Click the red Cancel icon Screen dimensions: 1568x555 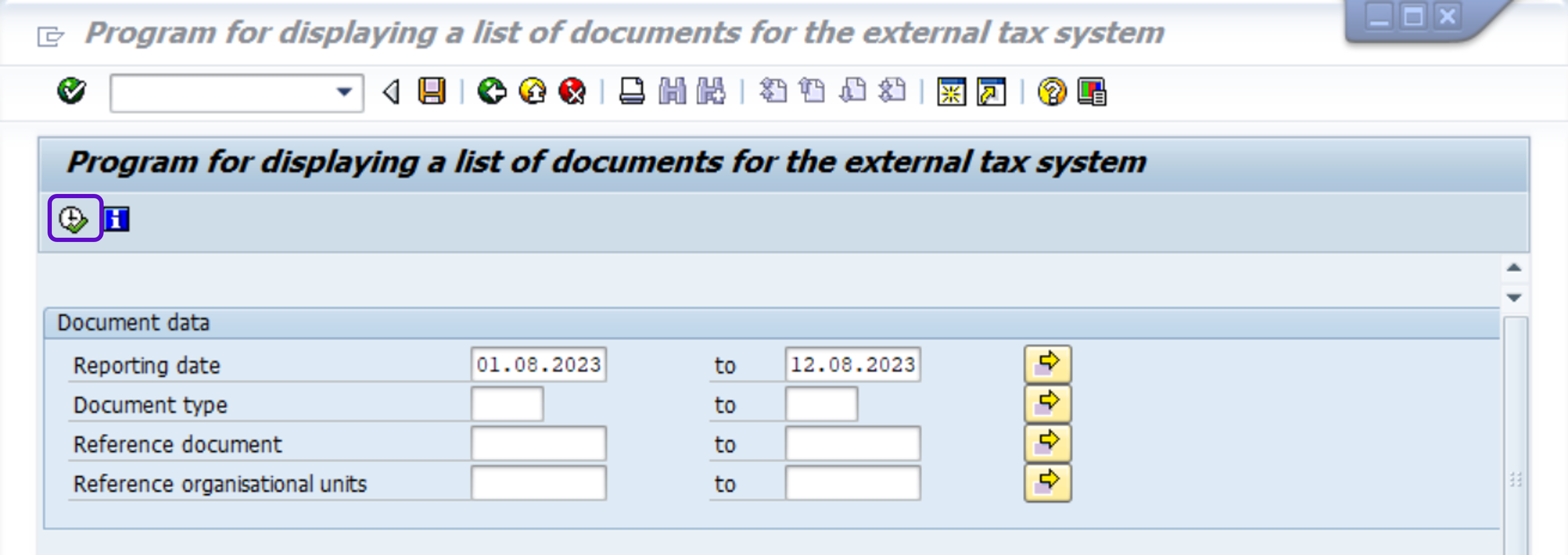click(572, 92)
